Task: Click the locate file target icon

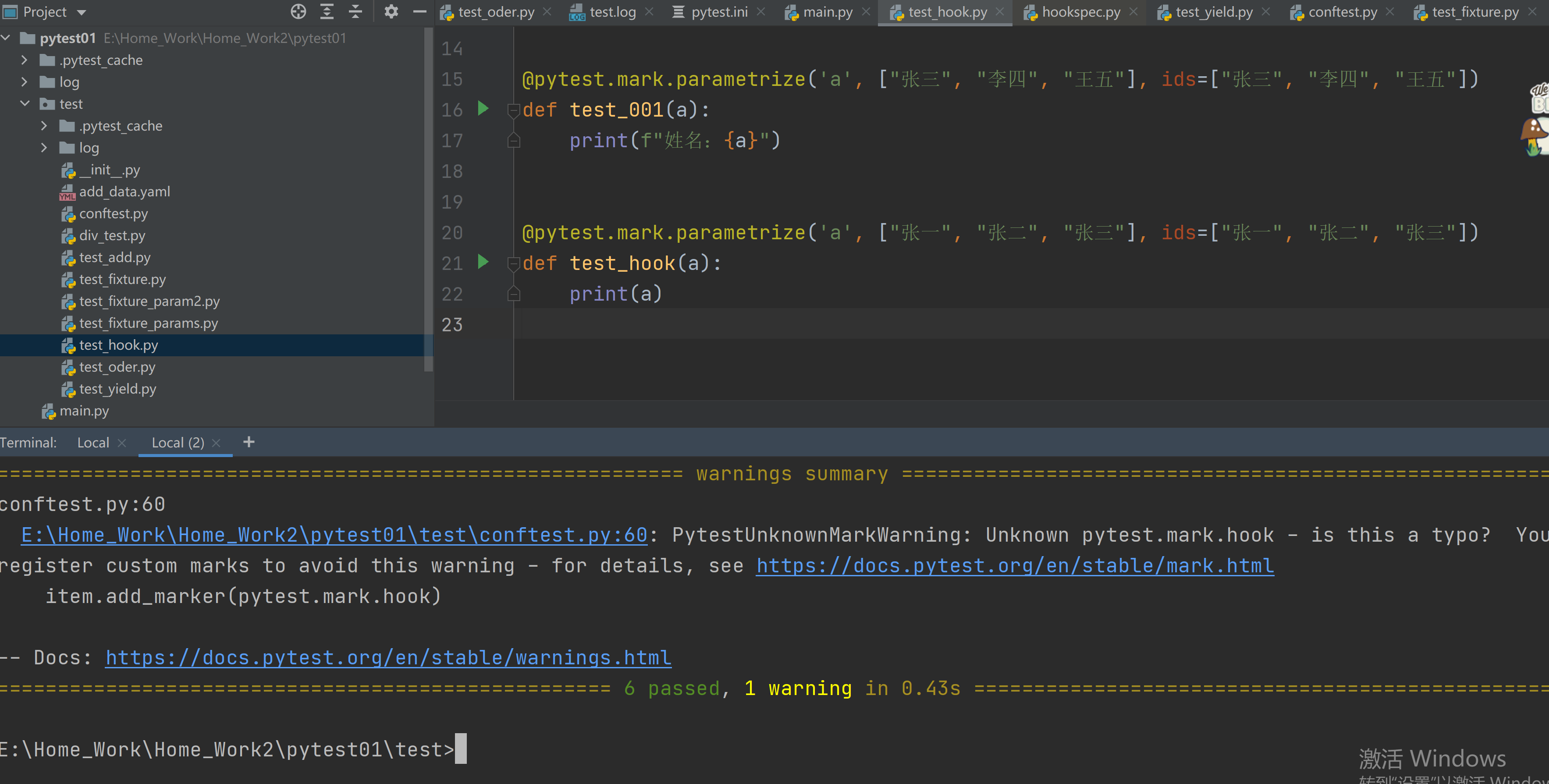Action: (x=298, y=11)
